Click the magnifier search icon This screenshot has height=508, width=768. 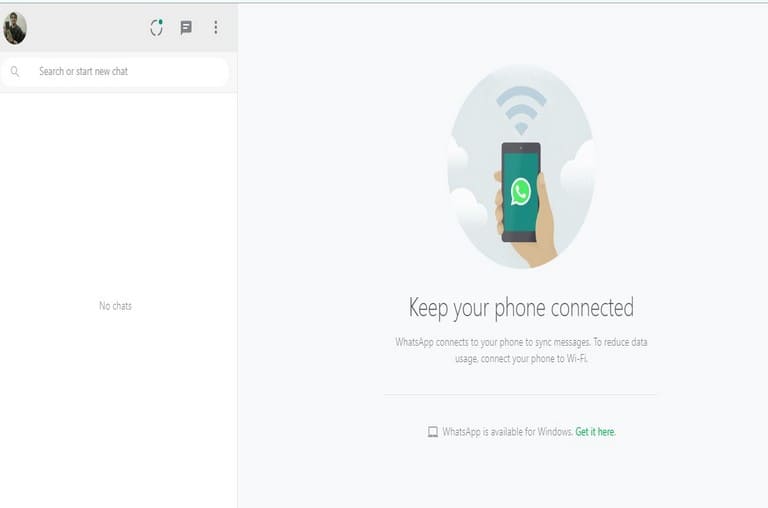[15, 72]
